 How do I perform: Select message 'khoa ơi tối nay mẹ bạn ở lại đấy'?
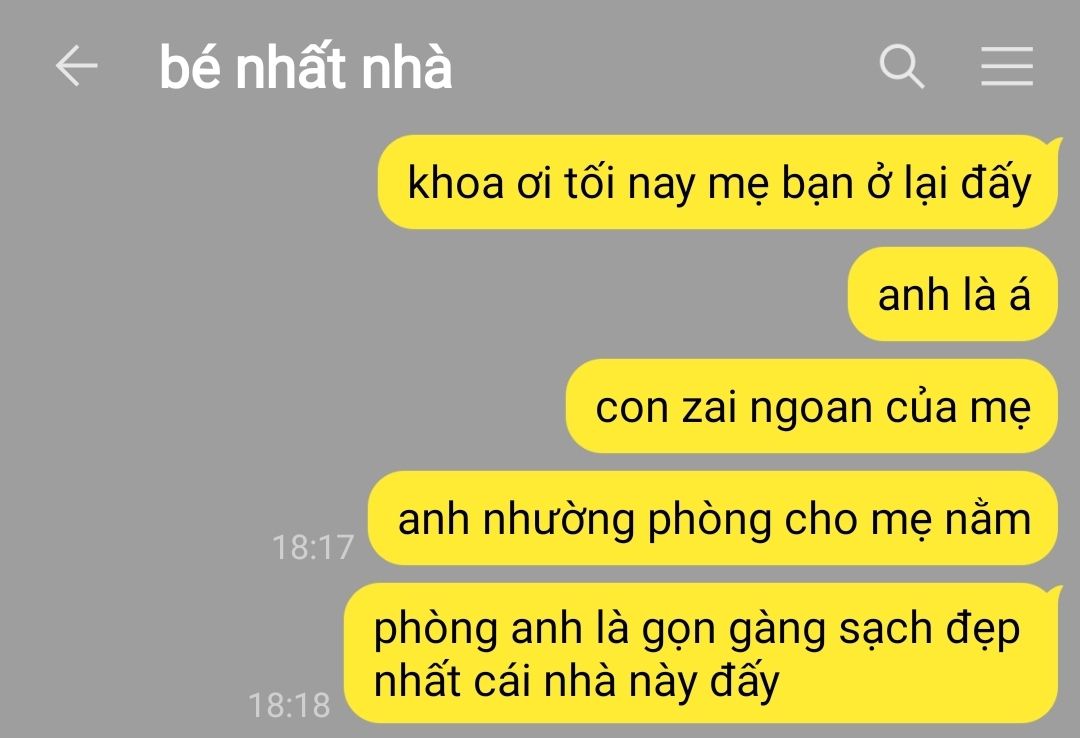718,183
